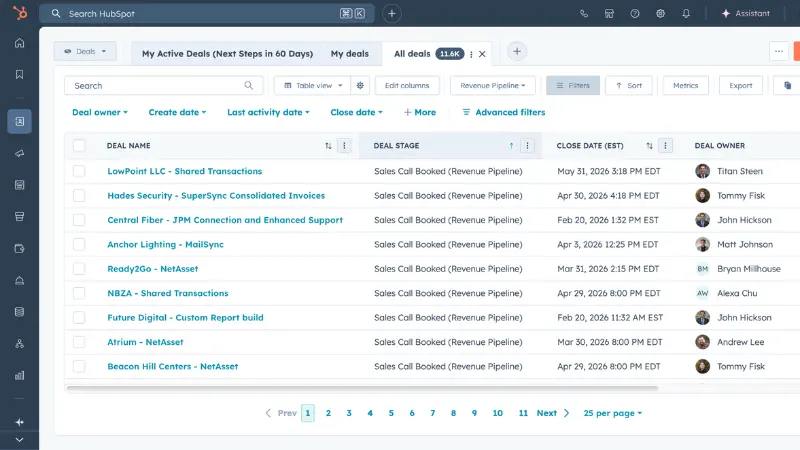Open the Bookmarks icon in sidebar

(19, 74)
